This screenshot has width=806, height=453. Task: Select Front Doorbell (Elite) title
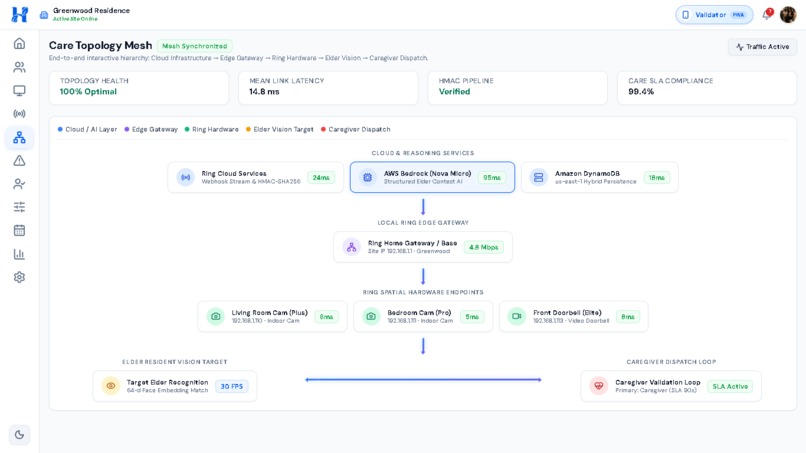coord(567,313)
